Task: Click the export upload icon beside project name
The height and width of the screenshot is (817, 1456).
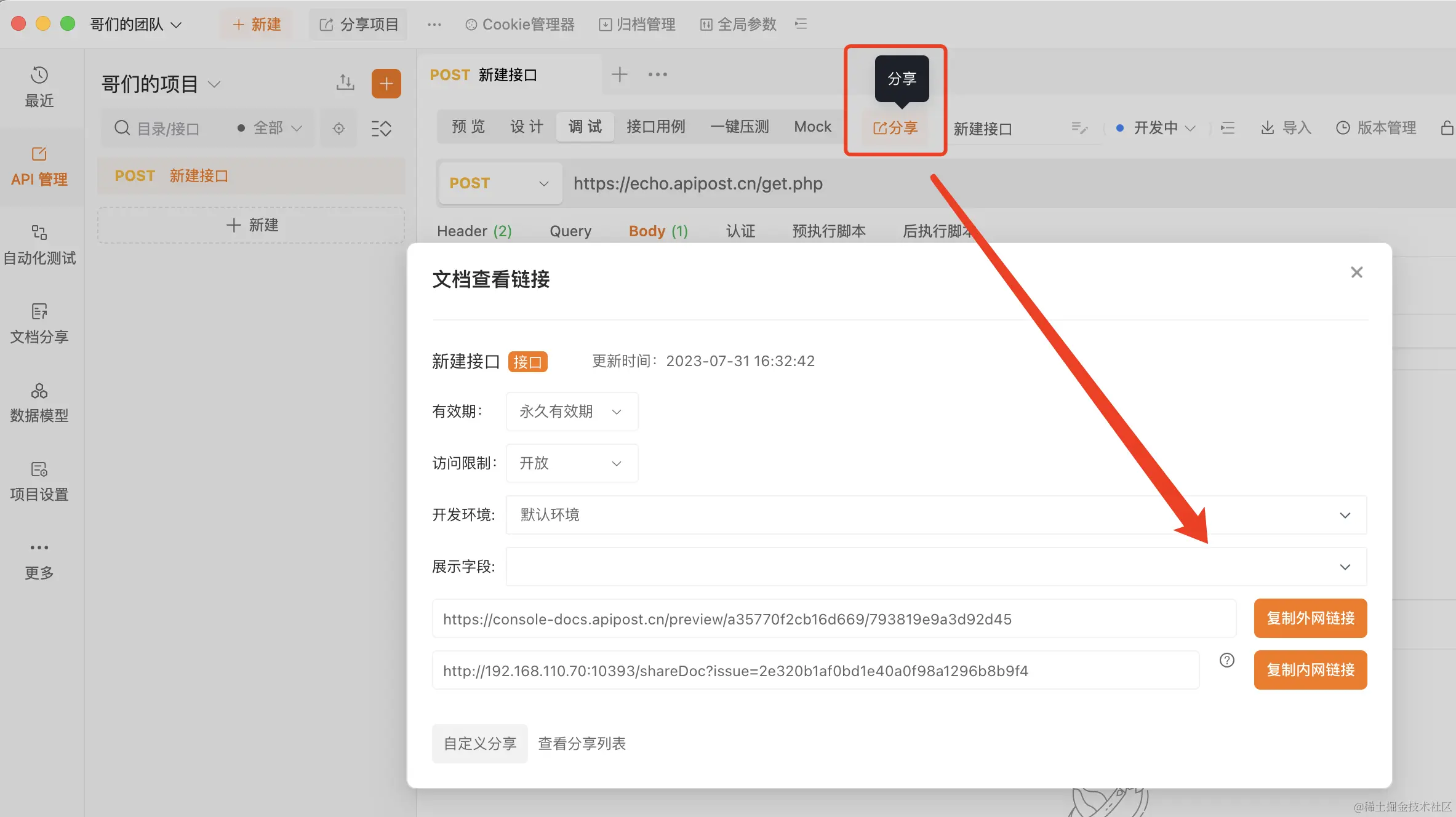Action: (x=345, y=82)
